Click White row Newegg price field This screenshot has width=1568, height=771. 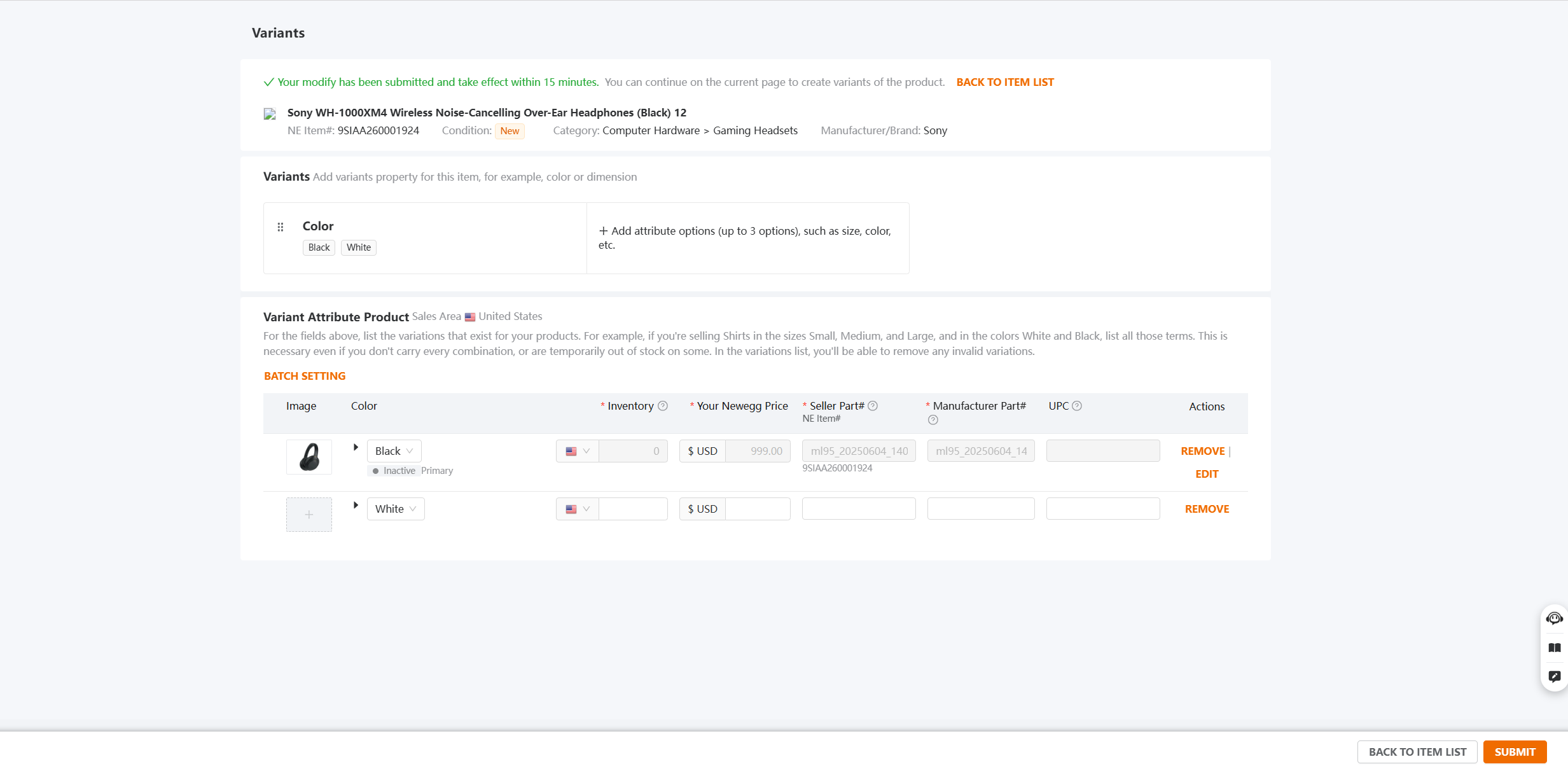tap(758, 509)
